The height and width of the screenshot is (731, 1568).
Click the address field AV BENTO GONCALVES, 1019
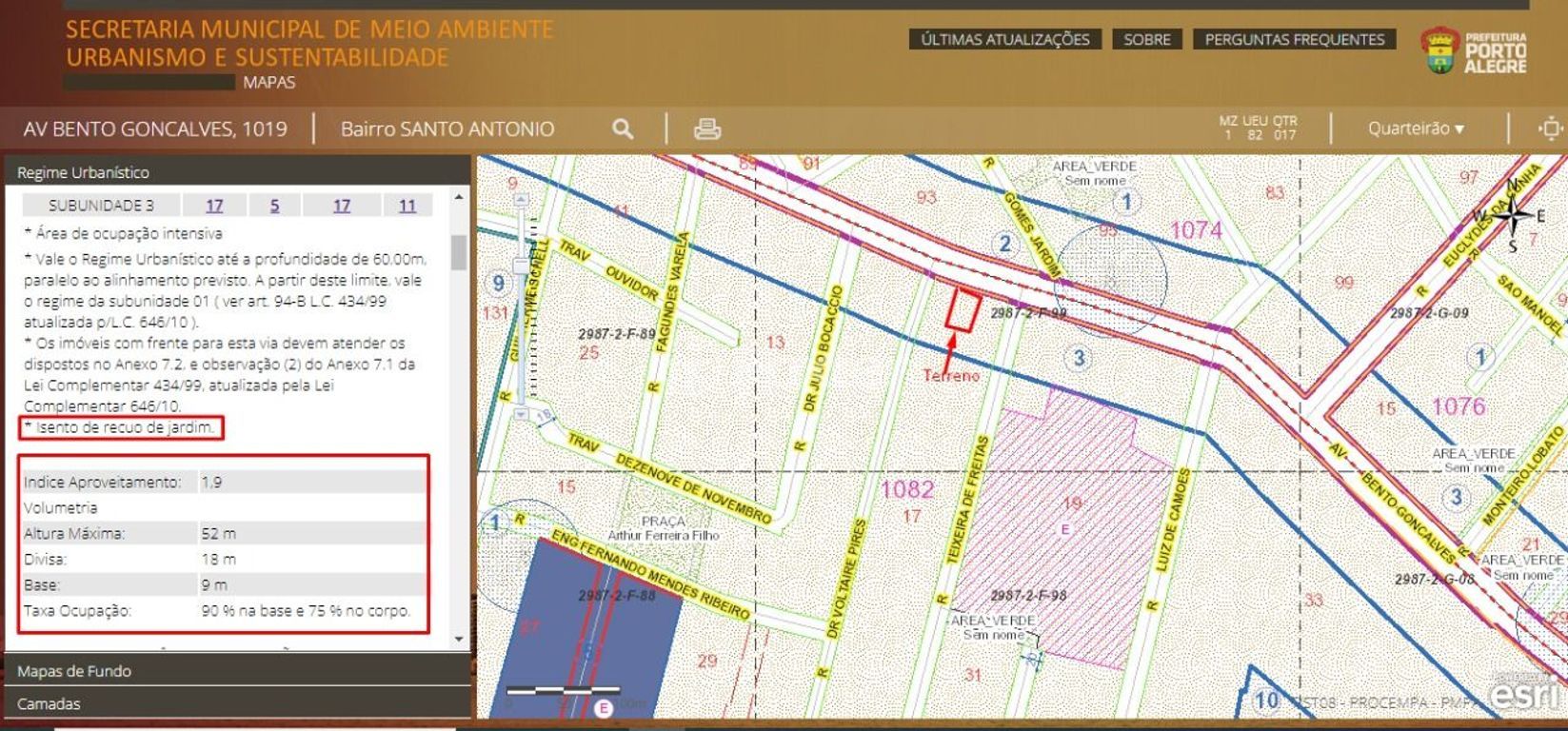pos(155,128)
